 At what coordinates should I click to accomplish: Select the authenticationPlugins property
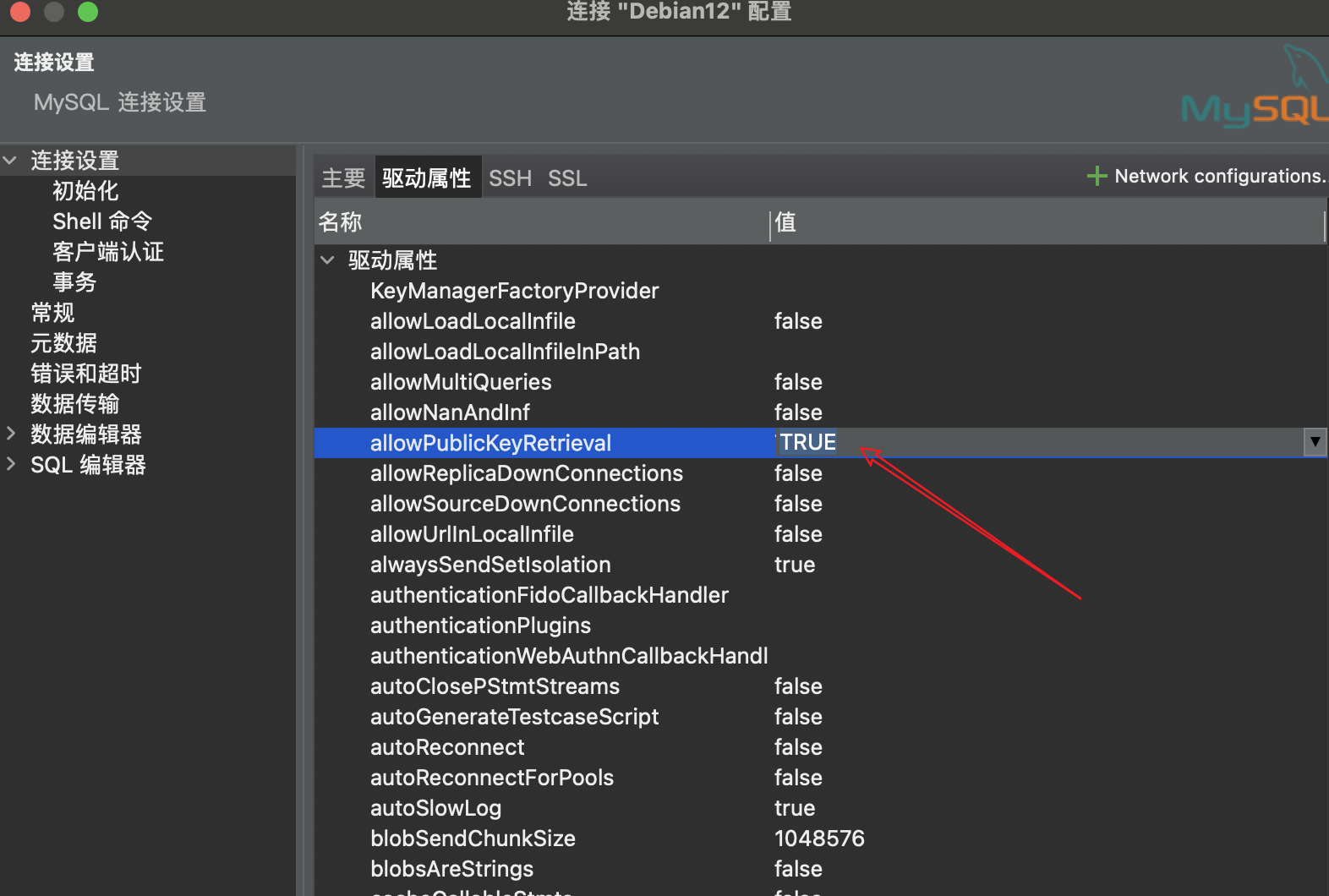pyautogui.click(x=480, y=626)
